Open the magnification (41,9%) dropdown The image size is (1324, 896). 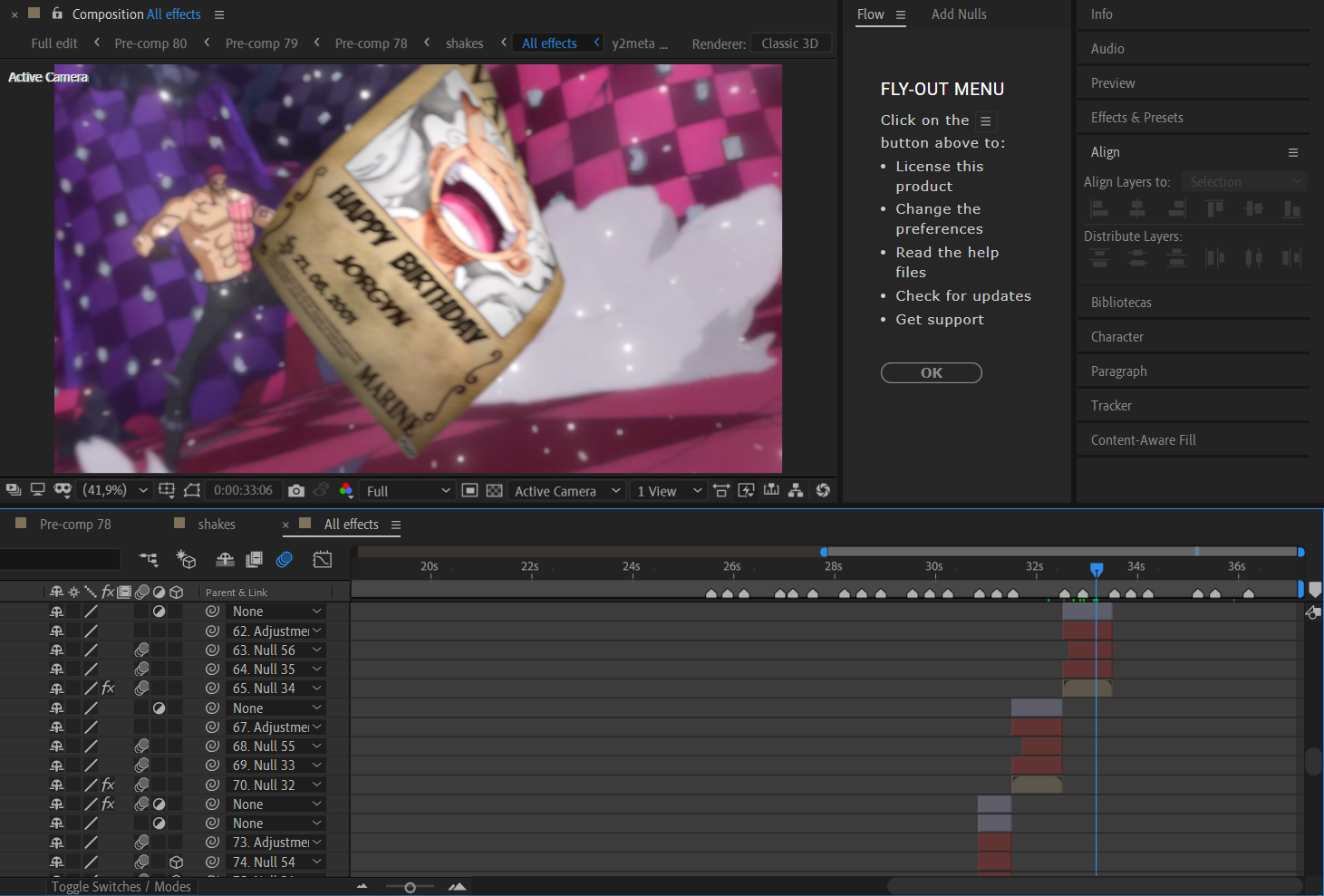pos(114,490)
